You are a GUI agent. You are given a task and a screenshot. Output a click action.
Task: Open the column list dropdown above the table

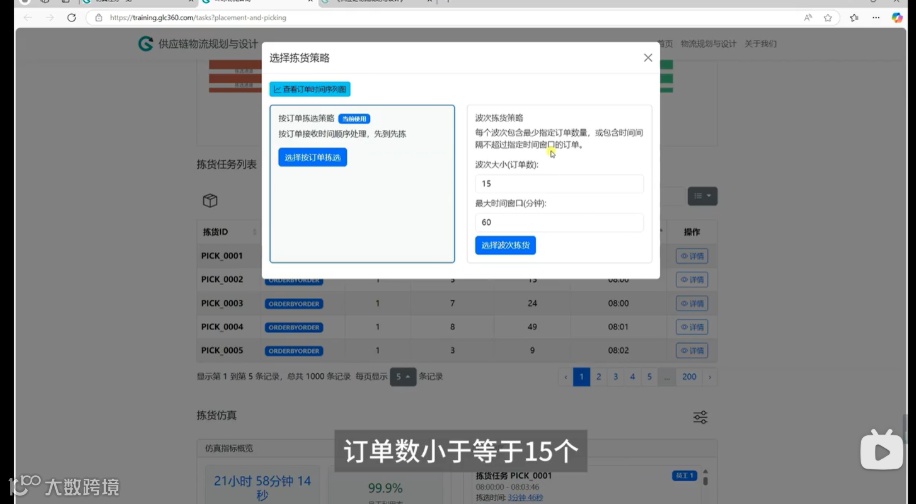702,196
